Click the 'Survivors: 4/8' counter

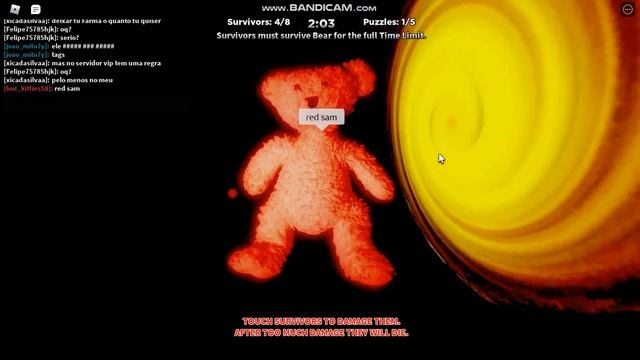point(258,22)
